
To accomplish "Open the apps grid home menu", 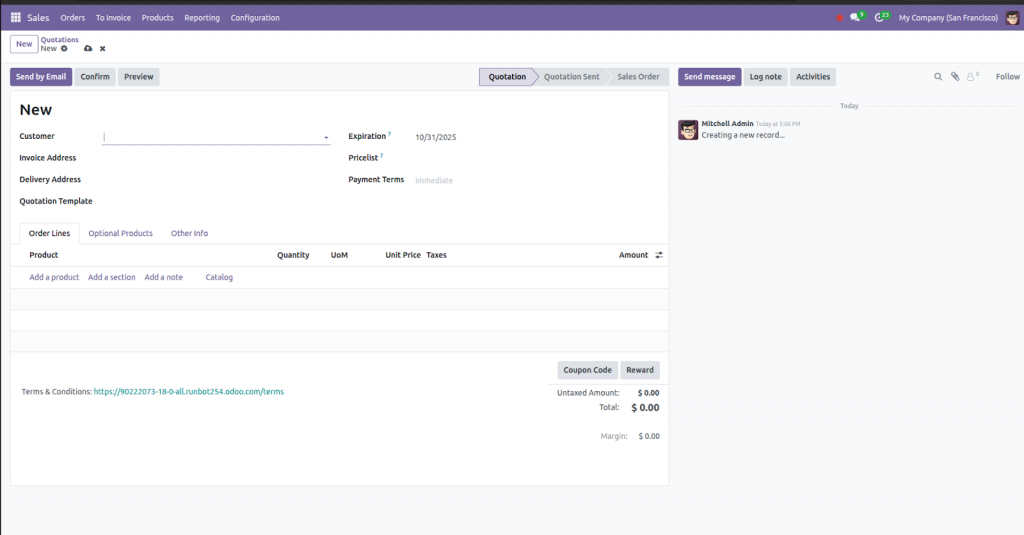I will coord(16,18).
